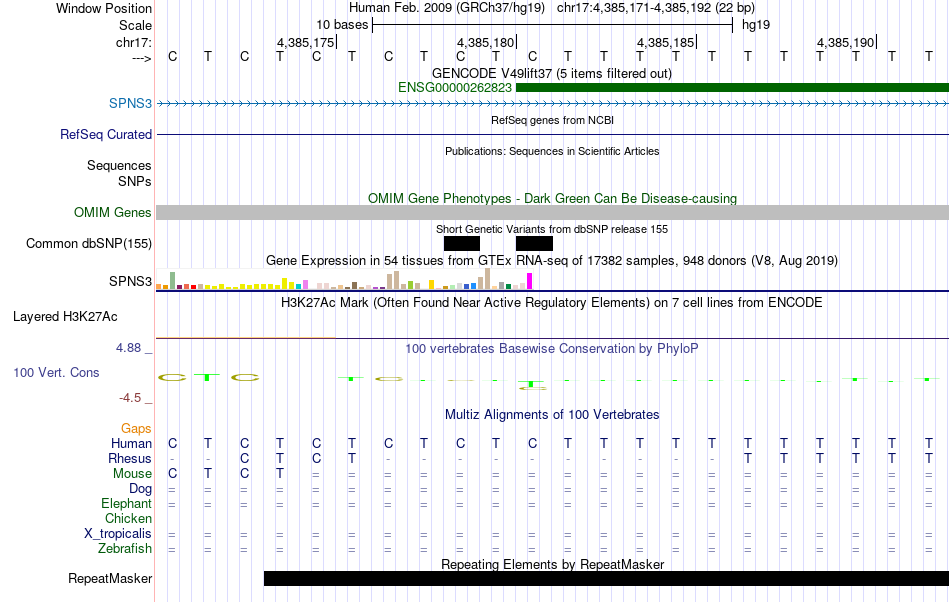The height and width of the screenshot is (602, 950).
Task: Click the ---> sequence direction arrow label
Action: tap(141, 58)
